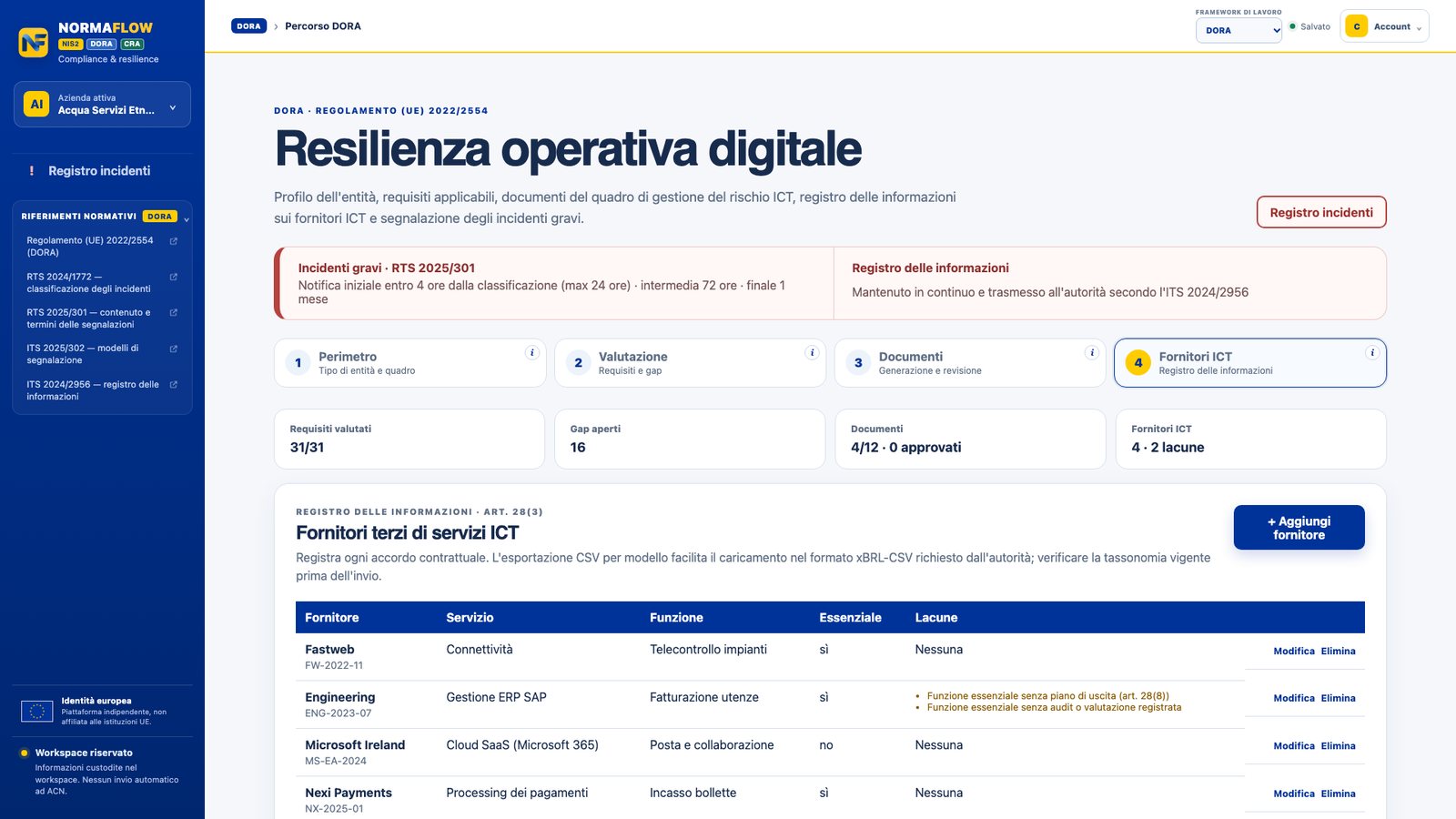Image resolution: width=1456 pixels, height=819 pixels.
Task: Open external link icon for ITS 2025/302
Action: 174,349
